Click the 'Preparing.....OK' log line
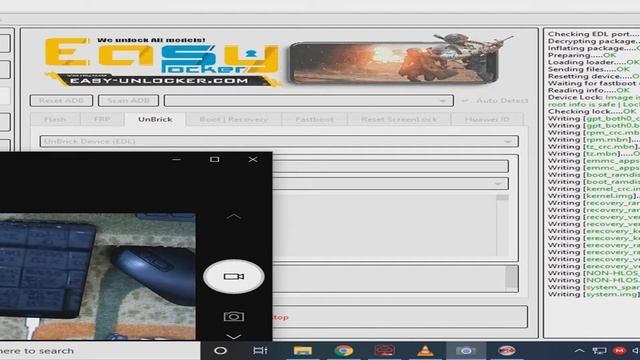The height and width of the screenshot is (360, 640). (x=582, y=55)
